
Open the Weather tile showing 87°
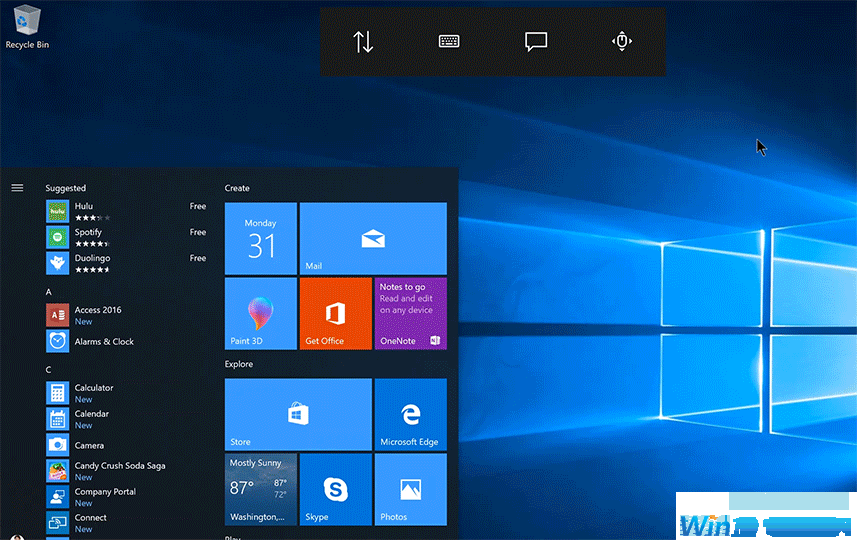pyautogui.click(x=260, y=489)
